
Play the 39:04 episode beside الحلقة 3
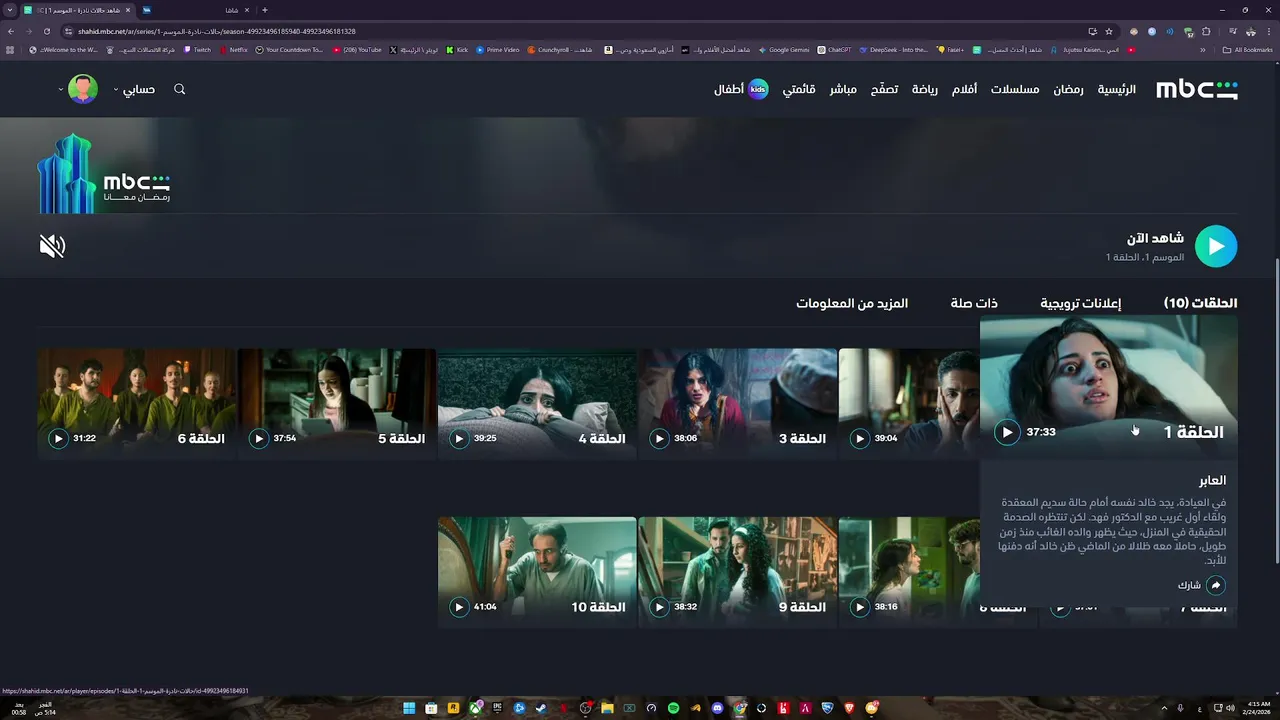coord(860,438)
